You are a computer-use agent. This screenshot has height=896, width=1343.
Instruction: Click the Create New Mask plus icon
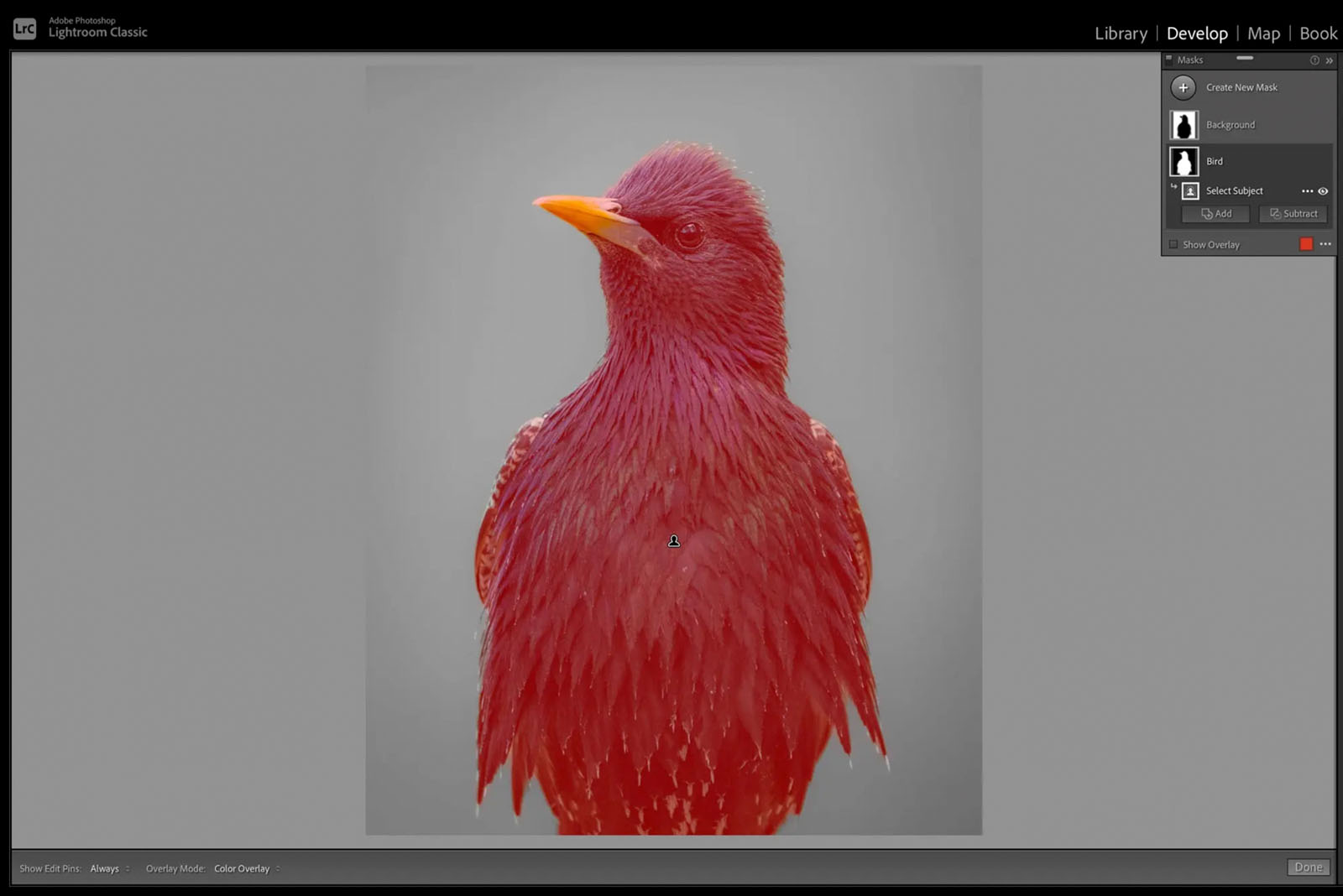point(1183,87)
